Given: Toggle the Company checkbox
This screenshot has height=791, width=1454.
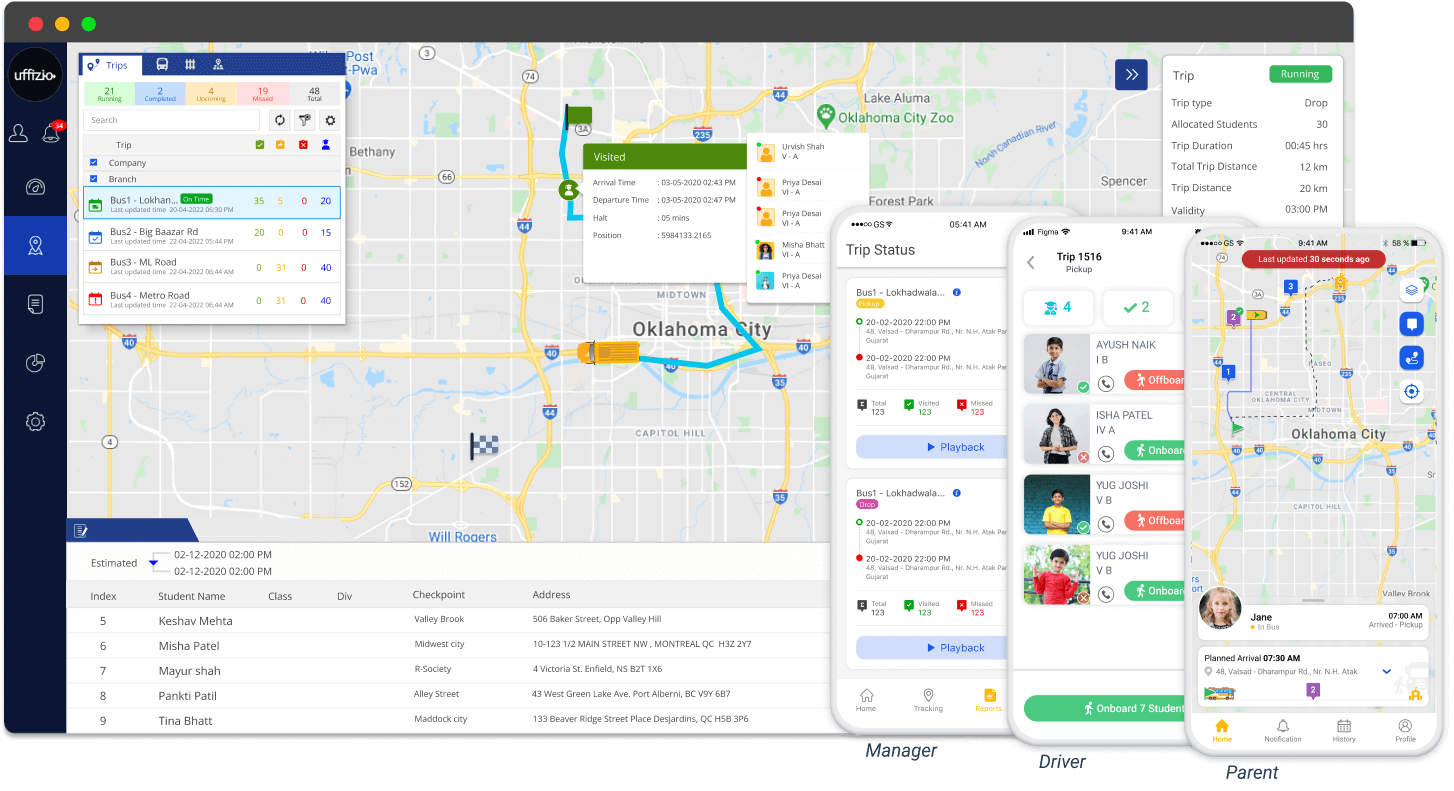Looking at the screenshot, I should pos(94,162).
